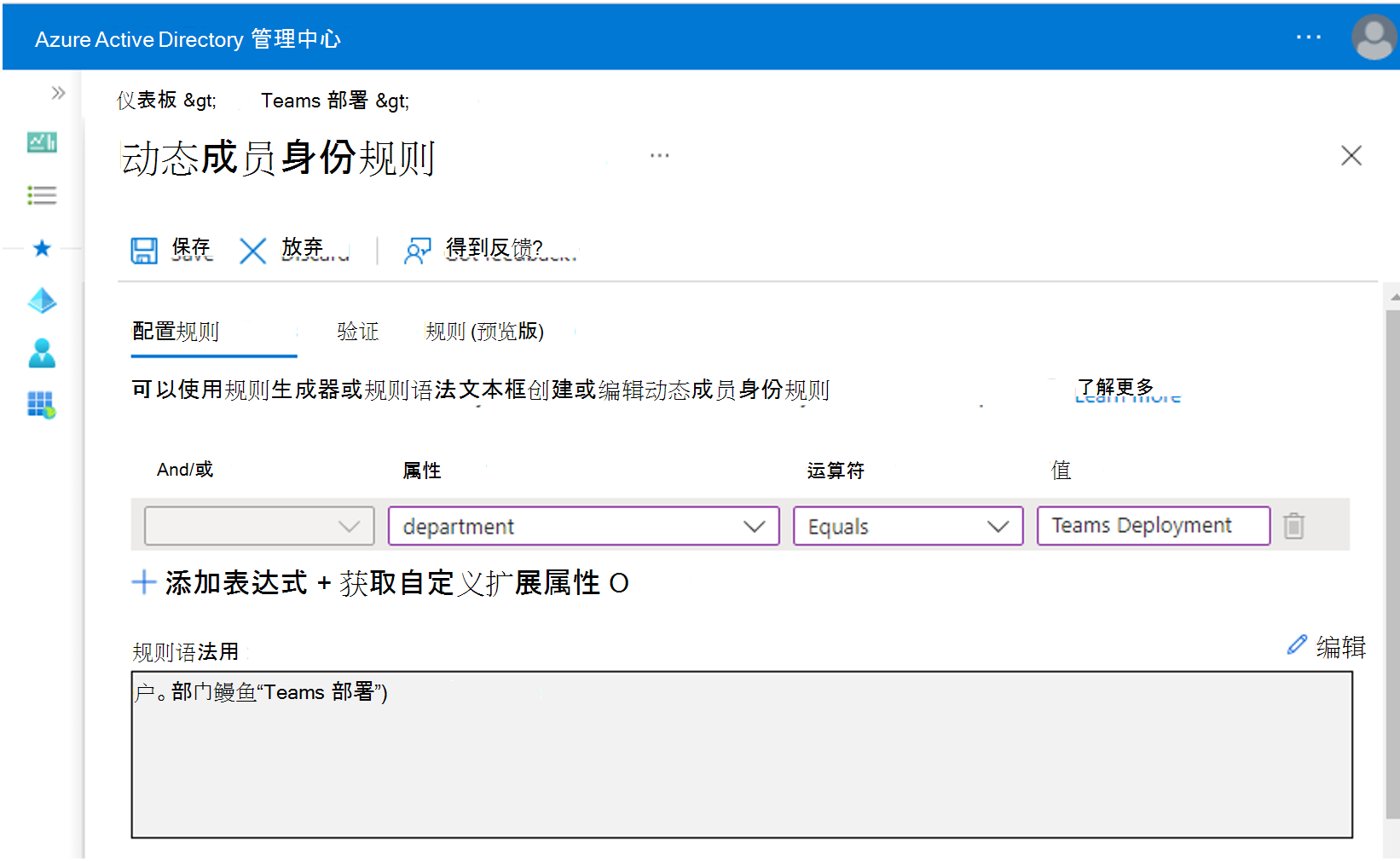Screen dimensions: 1400x861
Task: Open the account avatar in header
Action: (x=1373, y=38)
